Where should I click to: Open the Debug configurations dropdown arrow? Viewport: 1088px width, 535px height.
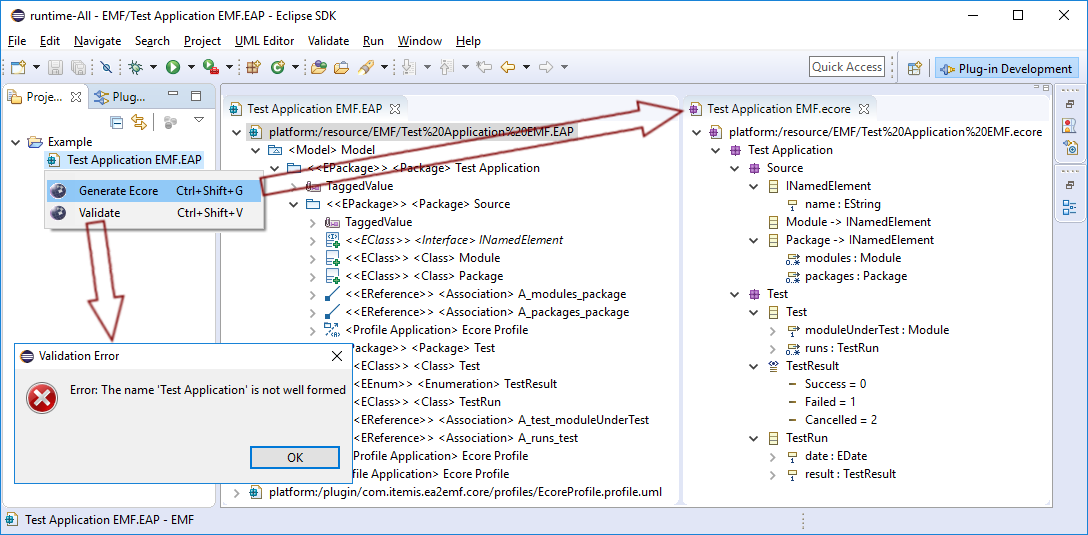click(x=153, y=67)
